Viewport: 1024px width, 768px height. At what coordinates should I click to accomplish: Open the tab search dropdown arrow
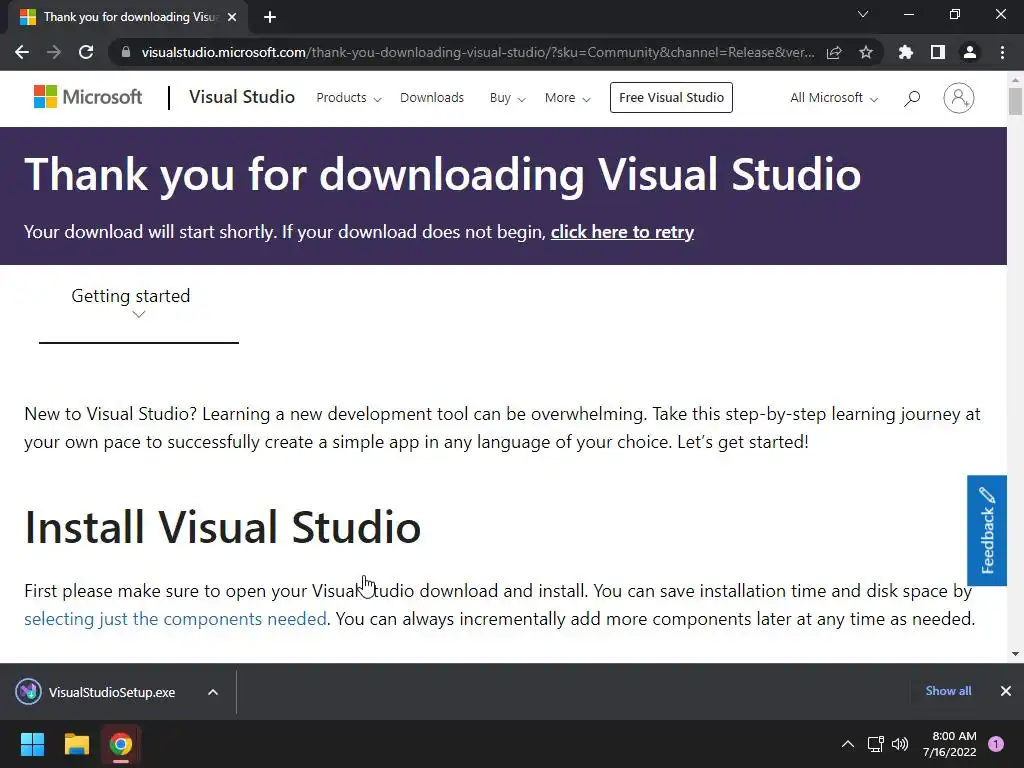click(x=863, y=14)
